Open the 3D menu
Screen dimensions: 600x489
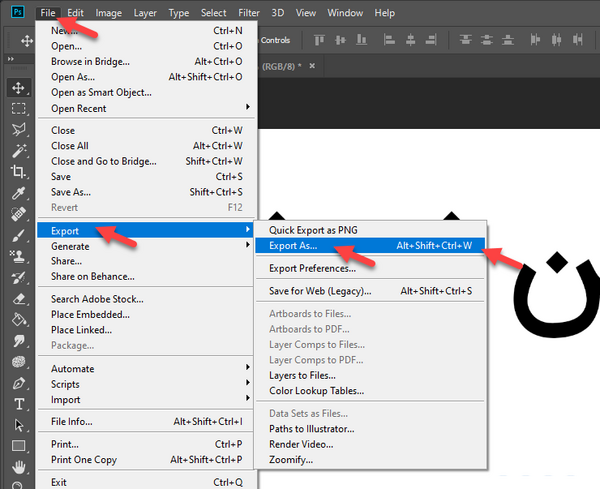[x=277, y=13]
